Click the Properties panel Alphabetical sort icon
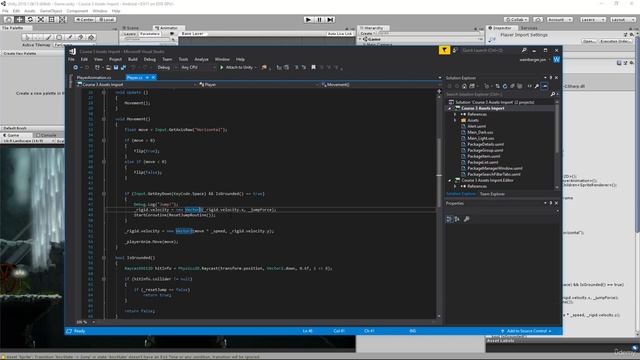Viewport: 640px width, 360px height. [x=457, y=219]
